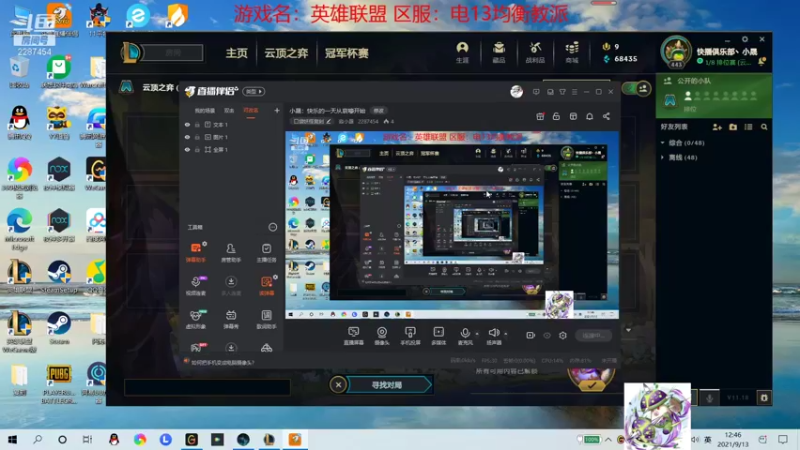Click the stream category tag with the pencil icon
The width and height of the screenshot is (800, 450).
(312, 121)
